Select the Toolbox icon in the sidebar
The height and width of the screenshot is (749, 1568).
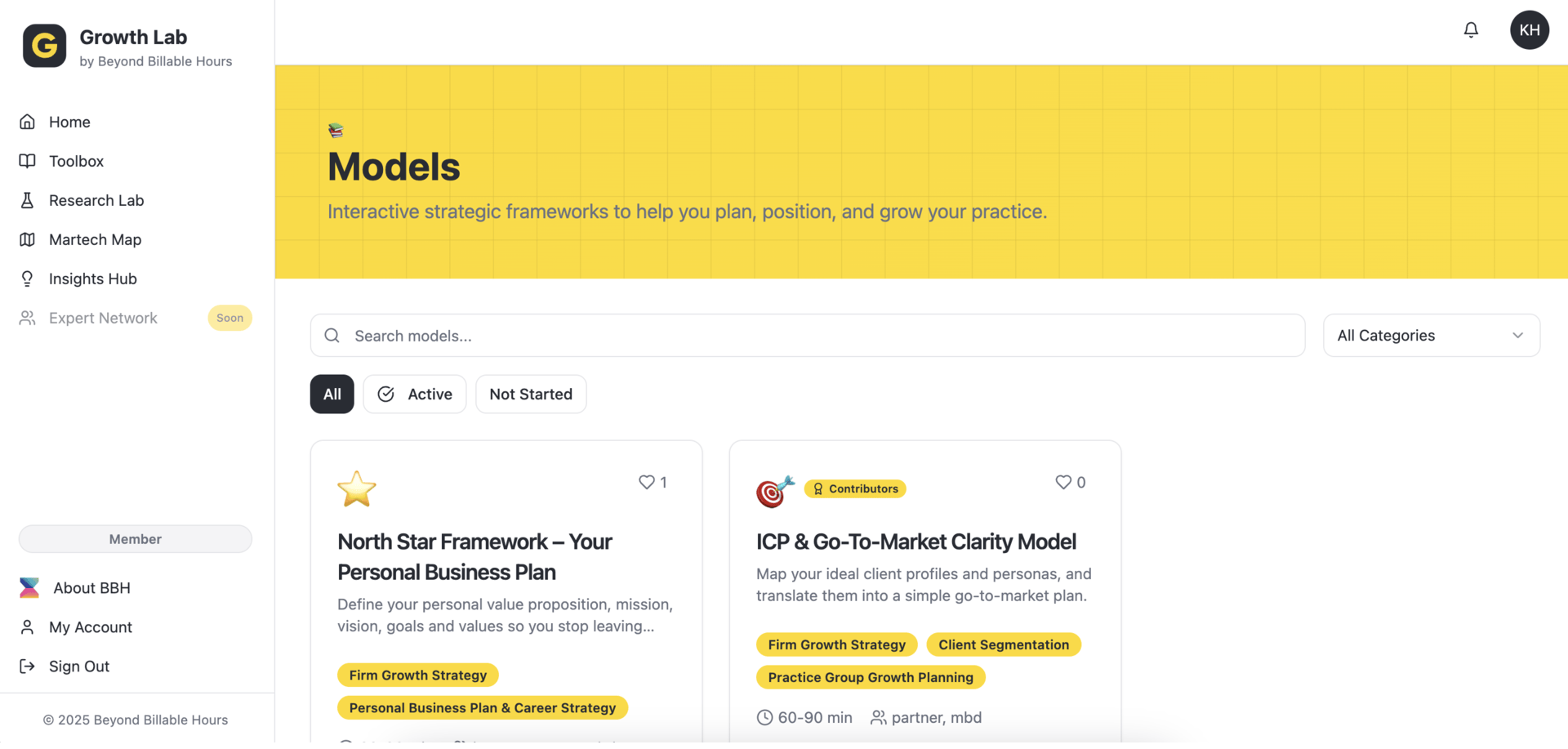(28, 161)
